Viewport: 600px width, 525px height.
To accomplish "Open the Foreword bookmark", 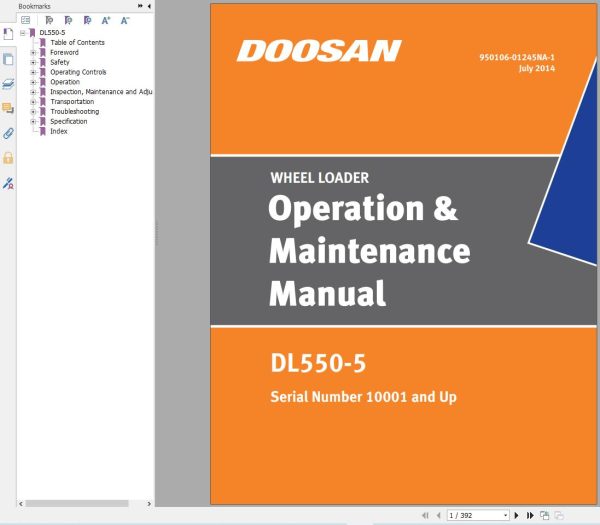I will tap(64, 52).
